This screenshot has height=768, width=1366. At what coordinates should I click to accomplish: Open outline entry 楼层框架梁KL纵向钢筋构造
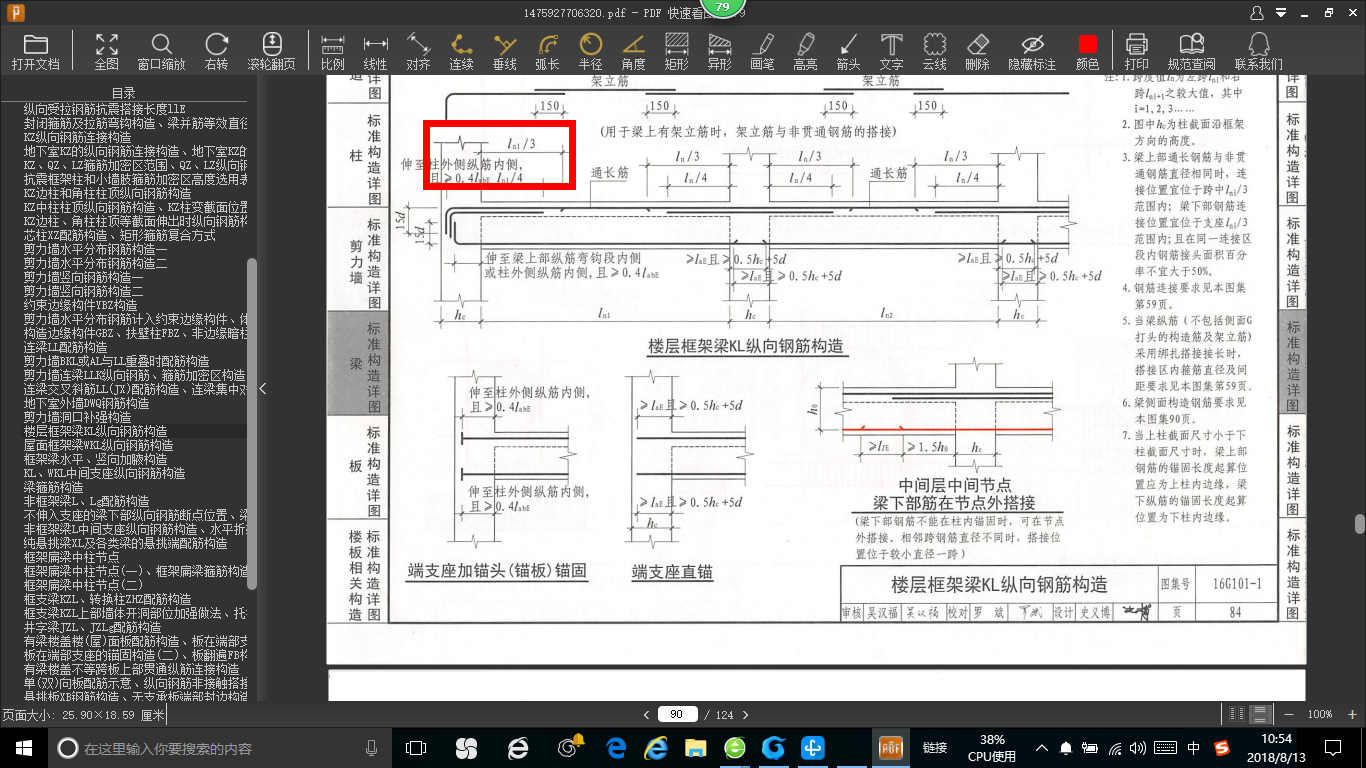tap(96, 431)
